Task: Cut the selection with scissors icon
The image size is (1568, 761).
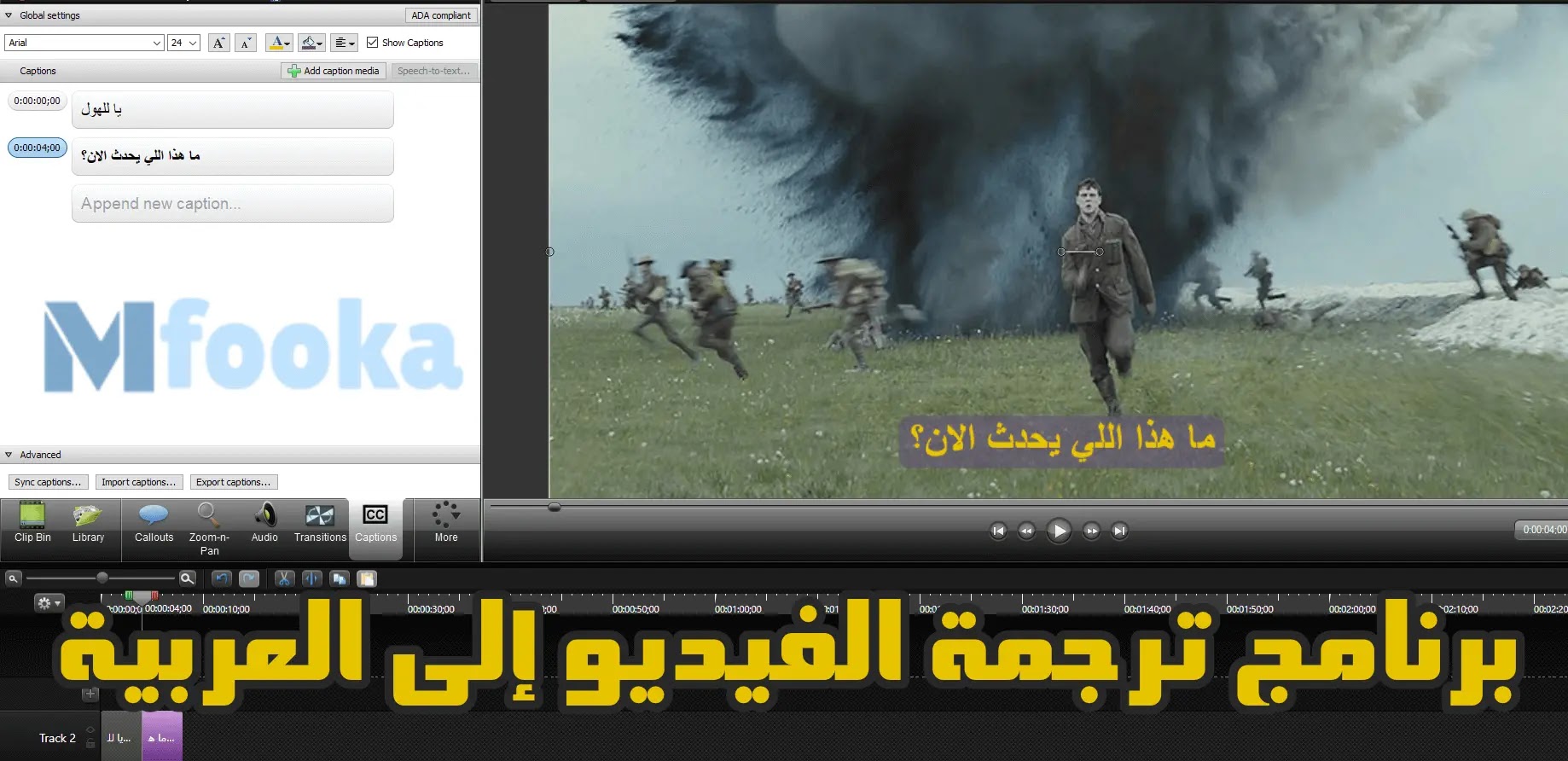Action: pos(284,578)
